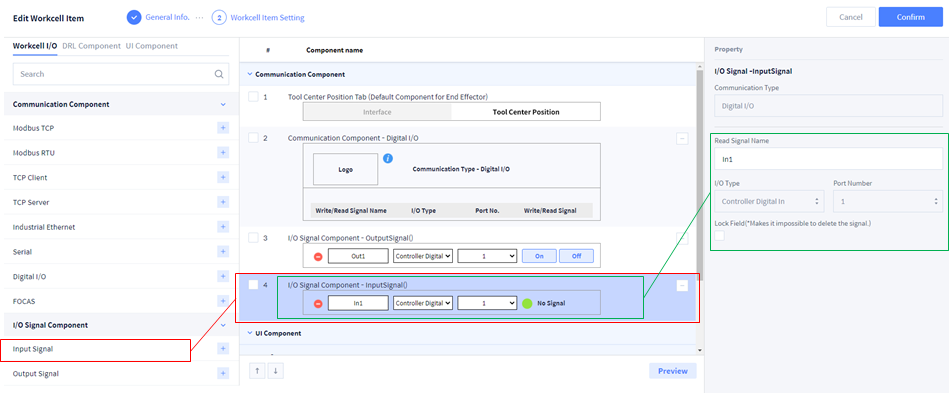Check the Lock Field checkbox

coord(719,236)
